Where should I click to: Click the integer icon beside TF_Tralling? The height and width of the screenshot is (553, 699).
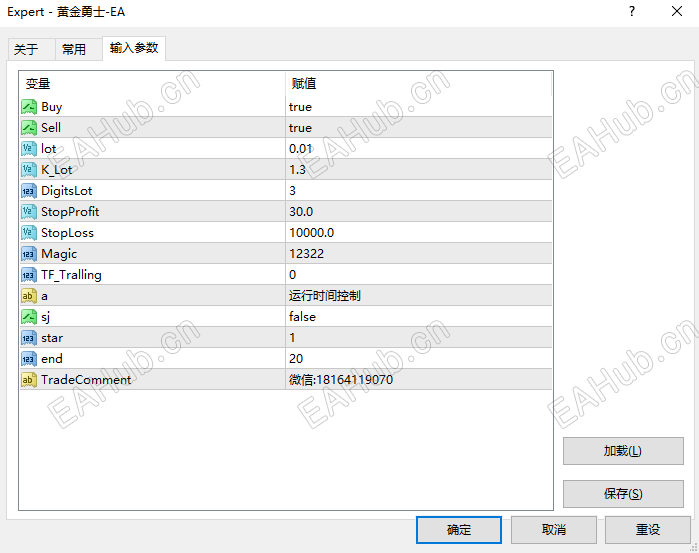(29, 275)
